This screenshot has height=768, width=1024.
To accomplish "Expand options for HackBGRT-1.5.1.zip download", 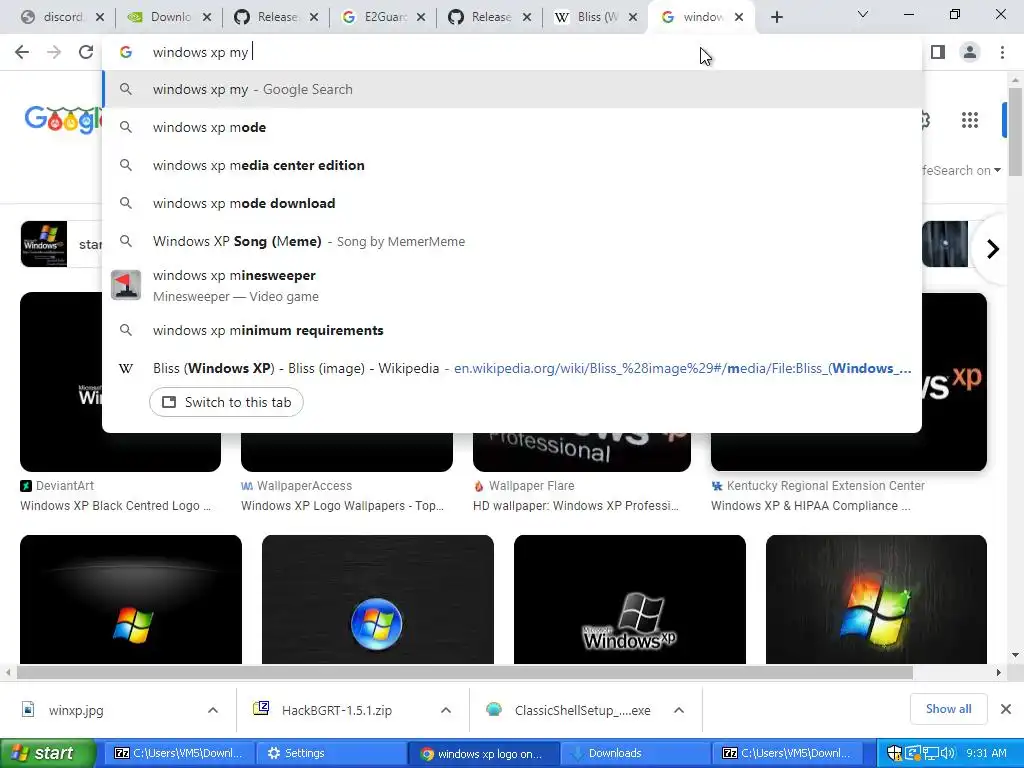I will click(x=446, y=711).
